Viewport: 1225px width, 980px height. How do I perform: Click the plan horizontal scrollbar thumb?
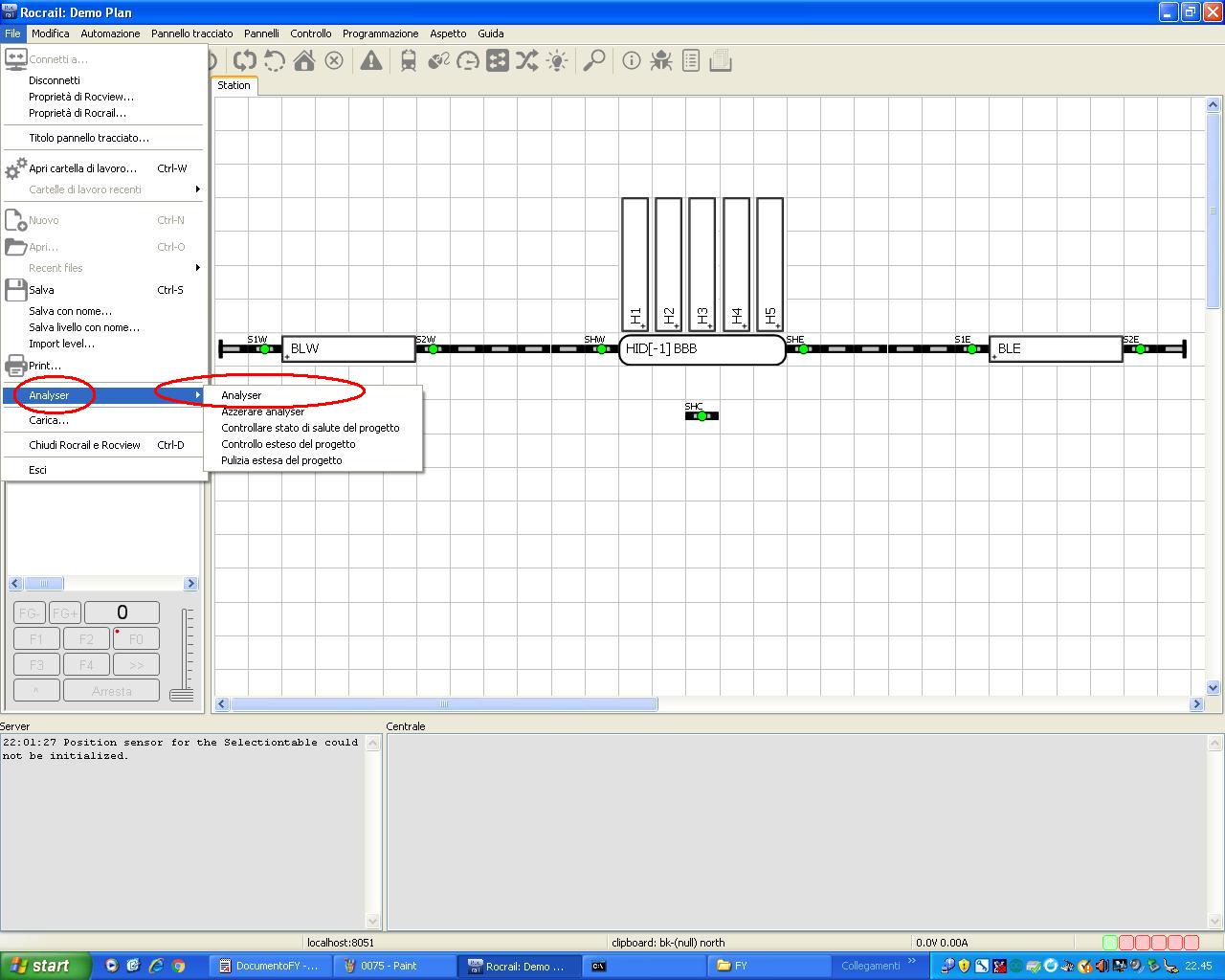444,704
